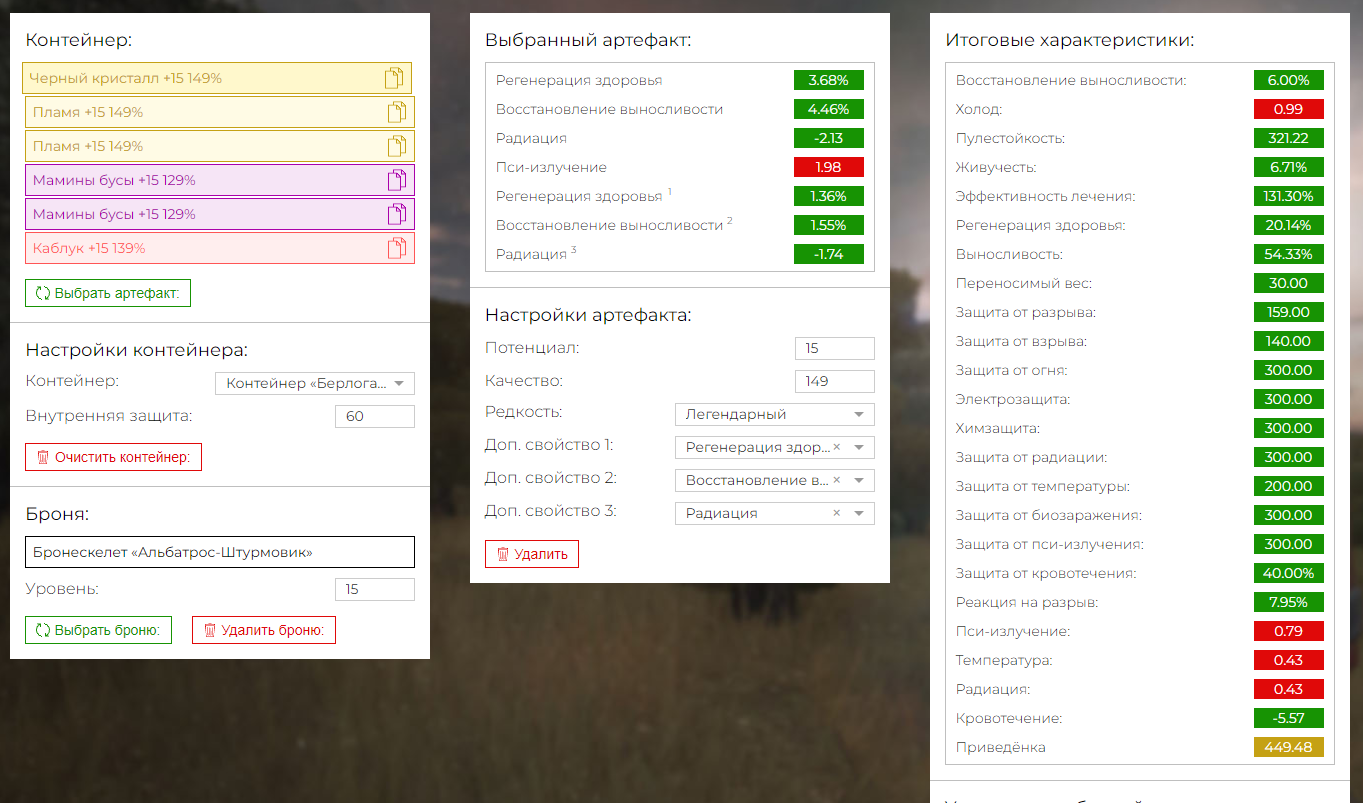Focus the Внутренняя защита field

coord(375,416)
